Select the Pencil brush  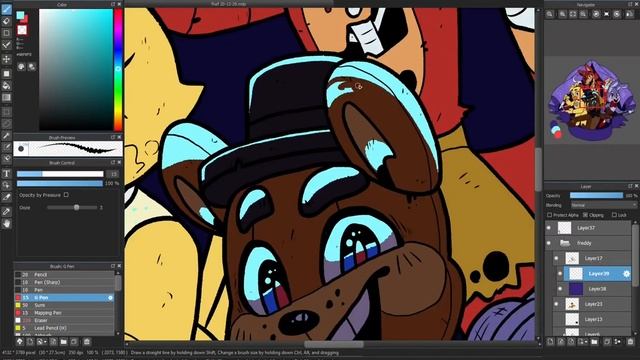(64, 275)
